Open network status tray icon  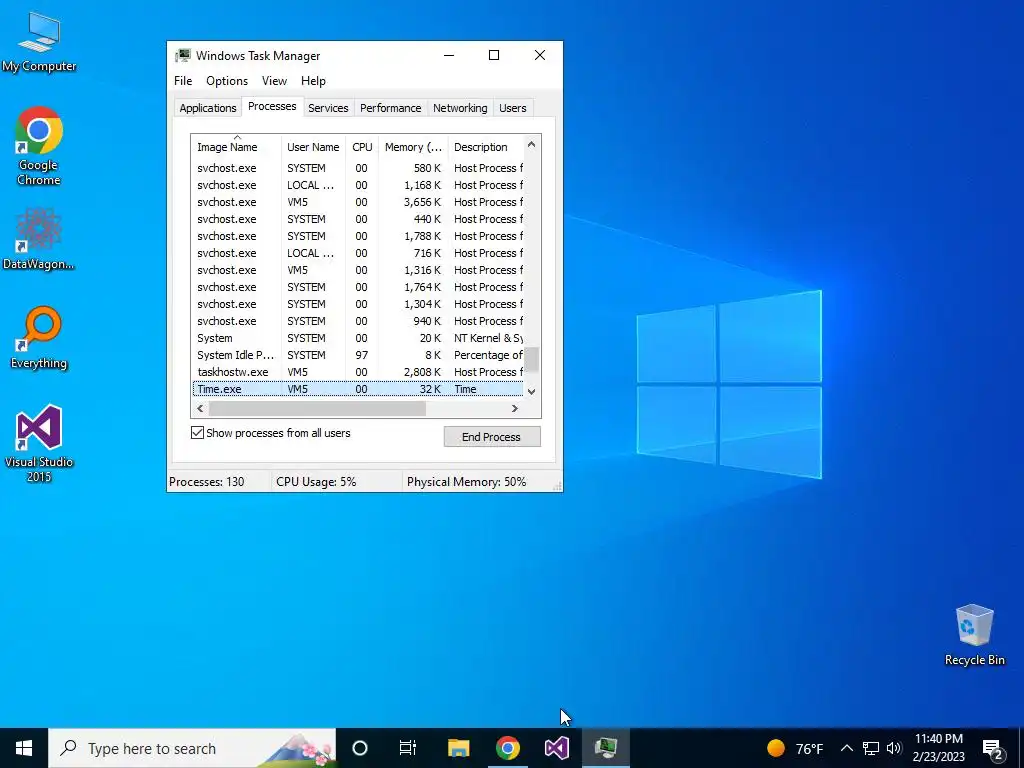(871, 748)
